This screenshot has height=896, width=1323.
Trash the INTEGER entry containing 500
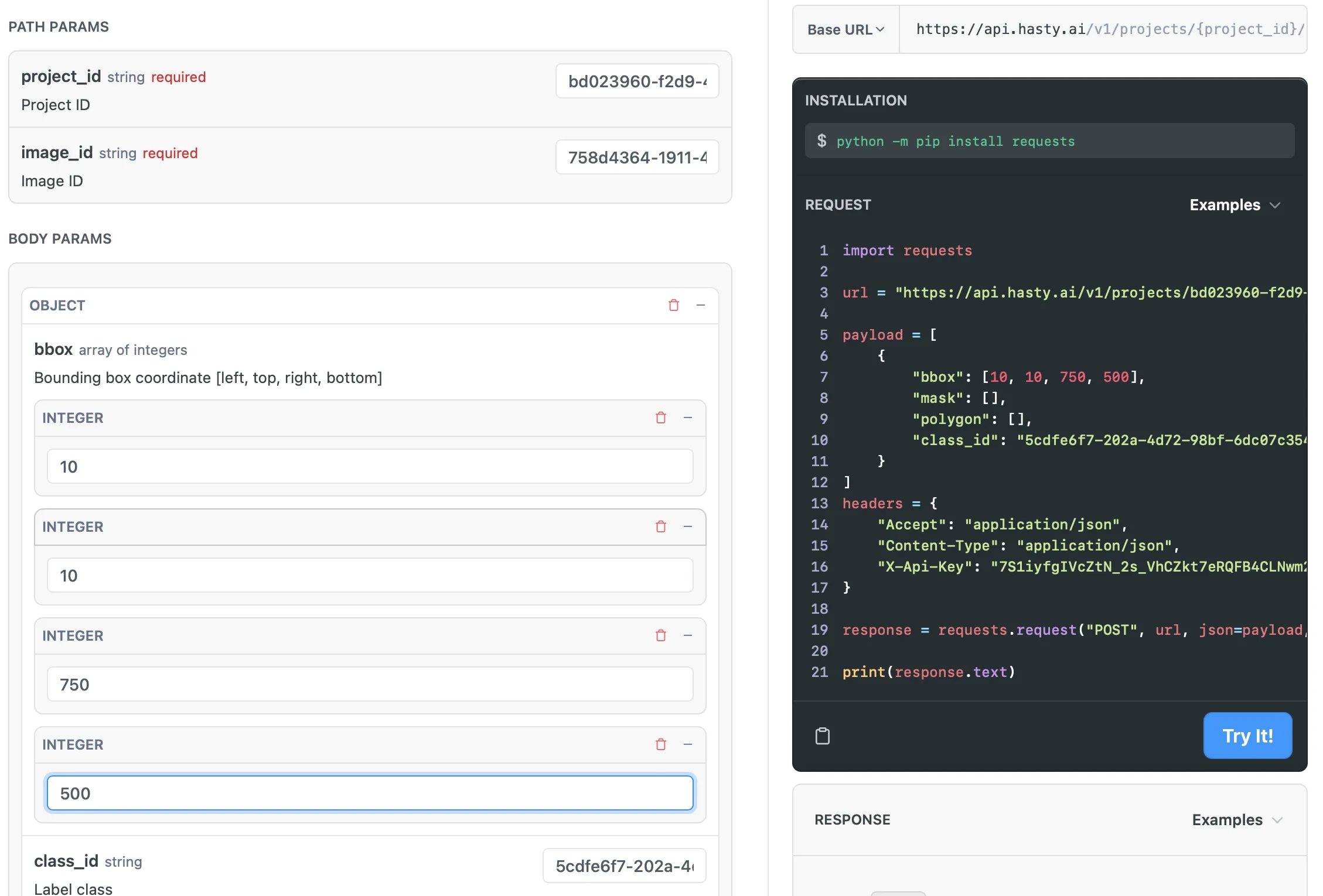pyautogui.click(x=661, y=744)
